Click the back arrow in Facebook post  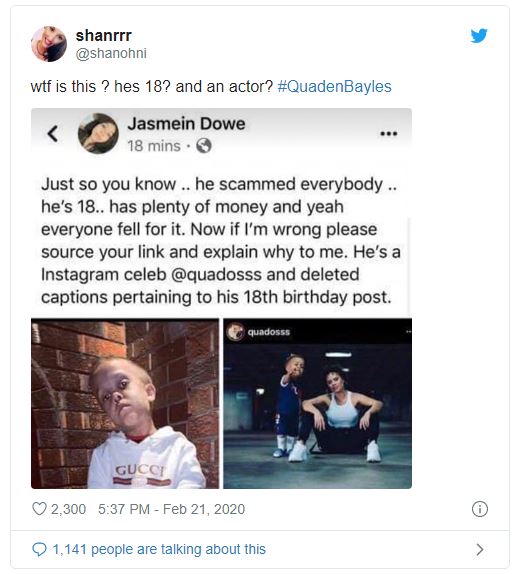[53, 134]
